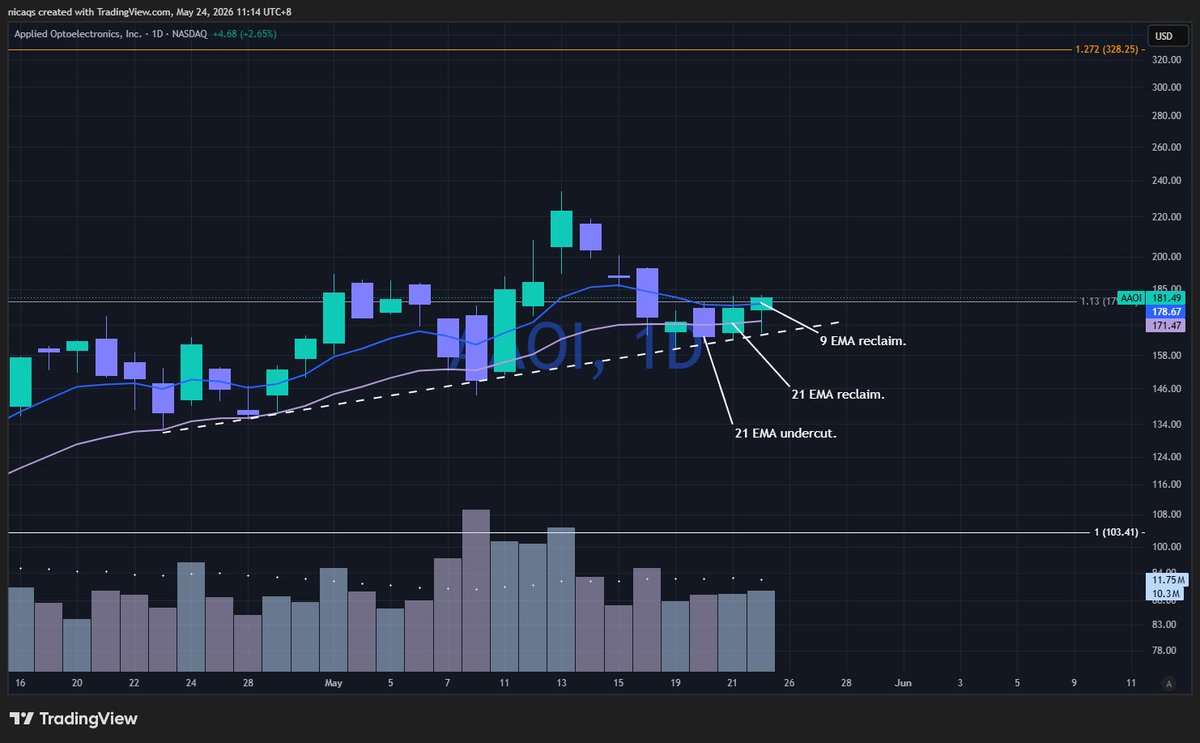
Task: Toggle the auto-scale 'A' button
Action: (1167, 684)
